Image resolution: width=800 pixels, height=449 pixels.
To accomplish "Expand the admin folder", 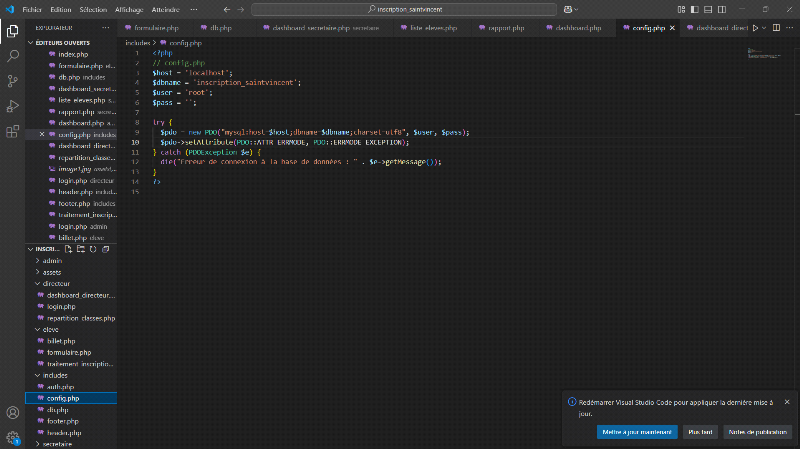I will pos(52,260).
